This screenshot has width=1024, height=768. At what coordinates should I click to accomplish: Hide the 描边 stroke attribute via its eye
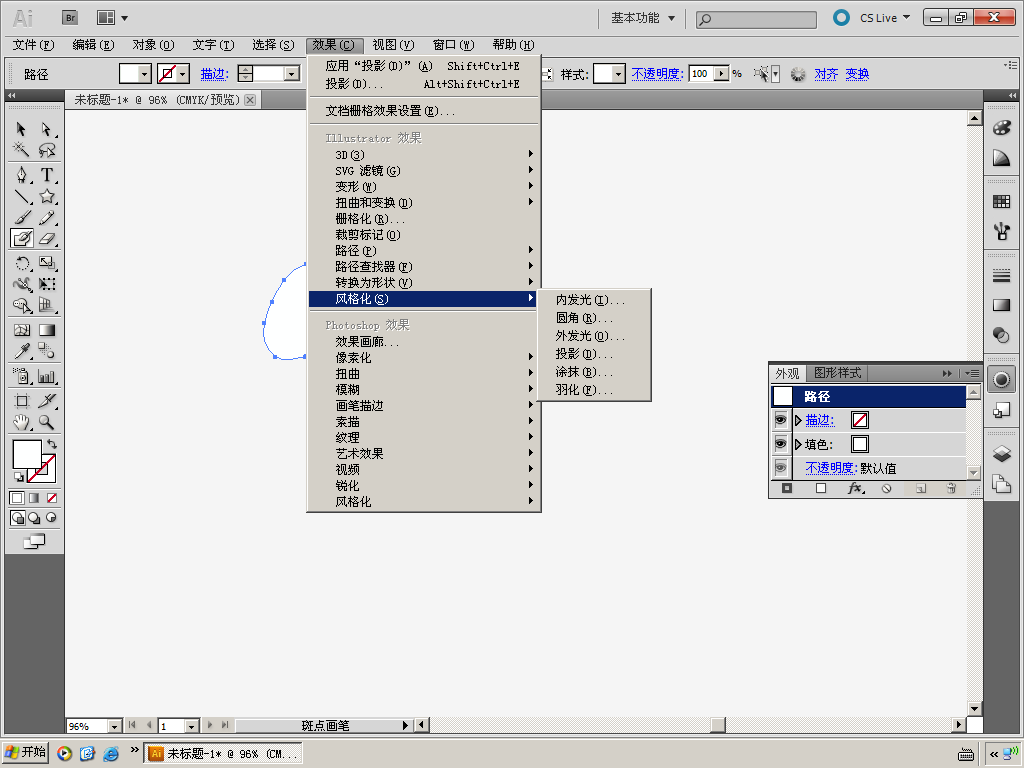coord(780,420)
